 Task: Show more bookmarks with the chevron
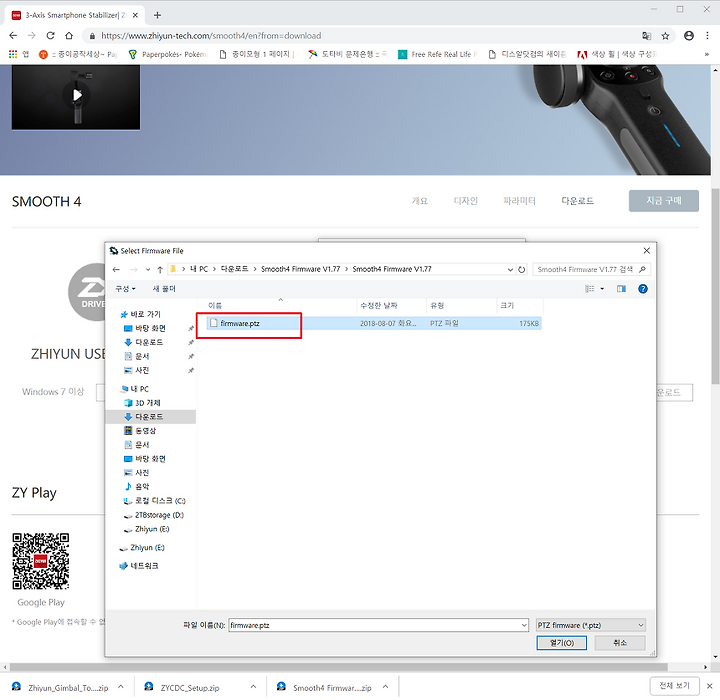tap(707, 54)
